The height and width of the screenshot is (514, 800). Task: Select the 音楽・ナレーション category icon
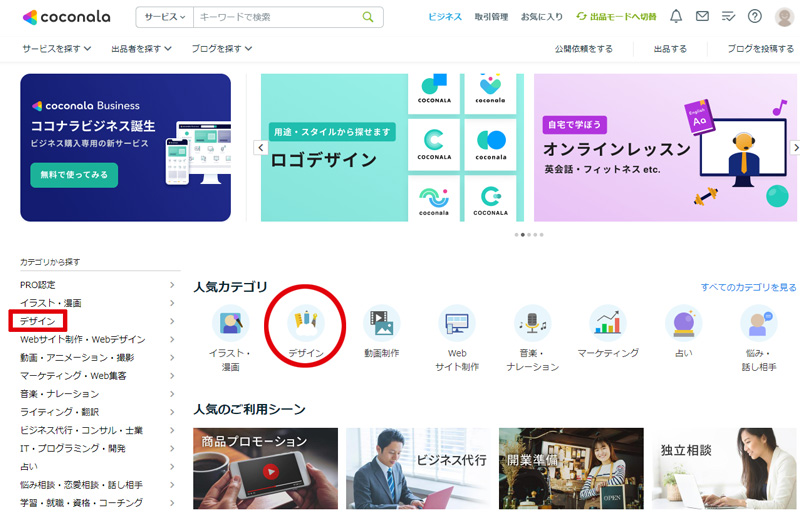(x=532, y=323)
